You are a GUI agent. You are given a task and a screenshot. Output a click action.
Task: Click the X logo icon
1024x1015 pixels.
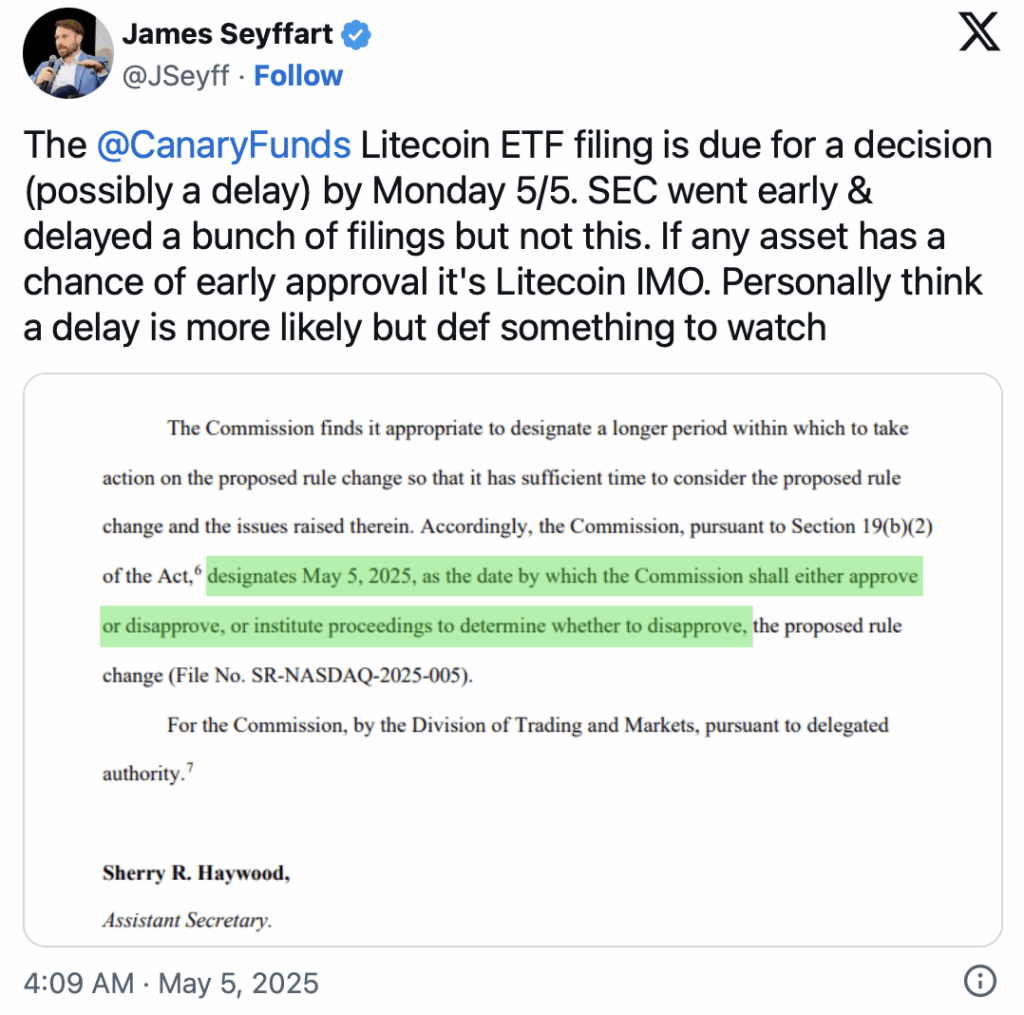[979, 33]
